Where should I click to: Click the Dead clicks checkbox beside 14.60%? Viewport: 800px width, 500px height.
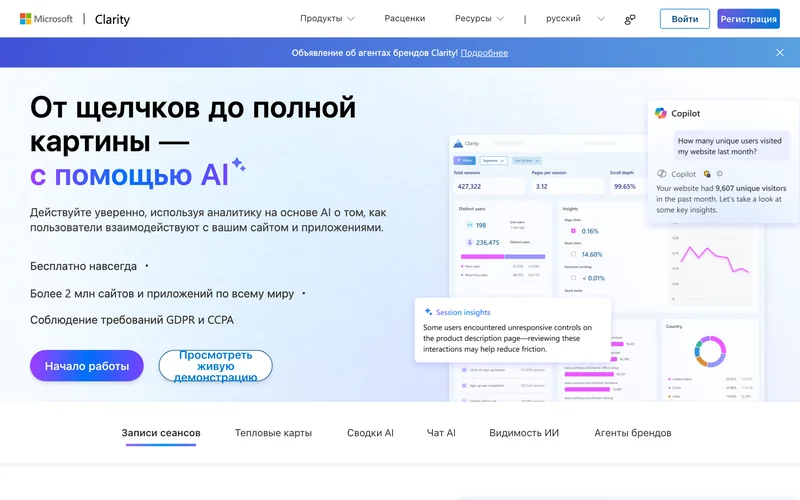coord(573,254)
